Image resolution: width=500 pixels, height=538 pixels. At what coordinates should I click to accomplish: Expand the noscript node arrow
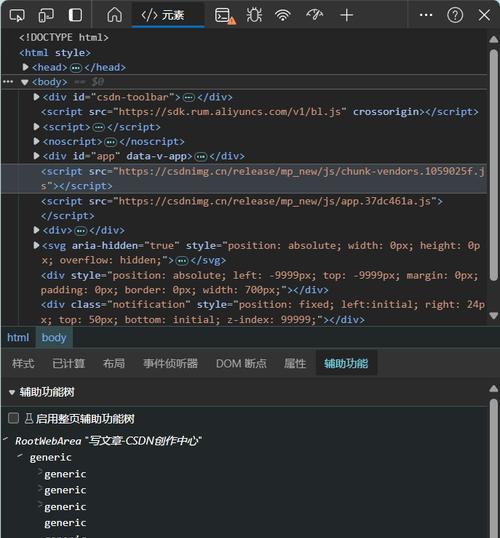36,141
